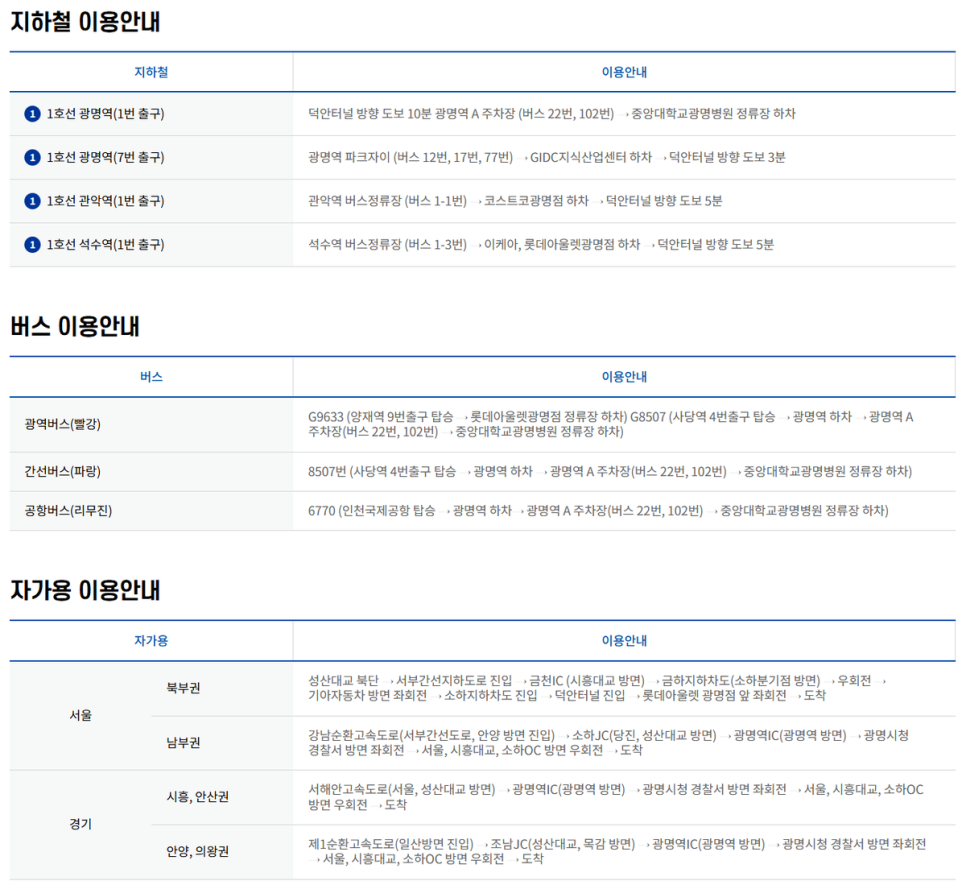Image resolution: width=966 pixels, height=885 pixels.
Task: Click directions starting 광명역 파크자이
Action: (x=546, y=158)
